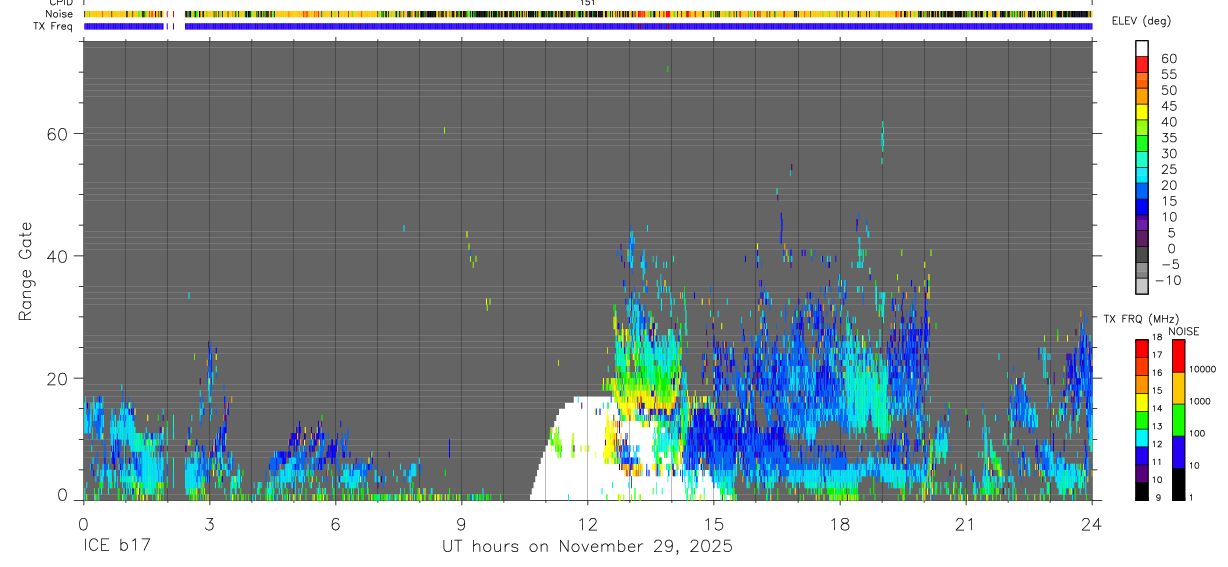Click the 'TX Freq' row label at top
The height and width of the screenshot is (567, 1228).
tap(52, 26)
